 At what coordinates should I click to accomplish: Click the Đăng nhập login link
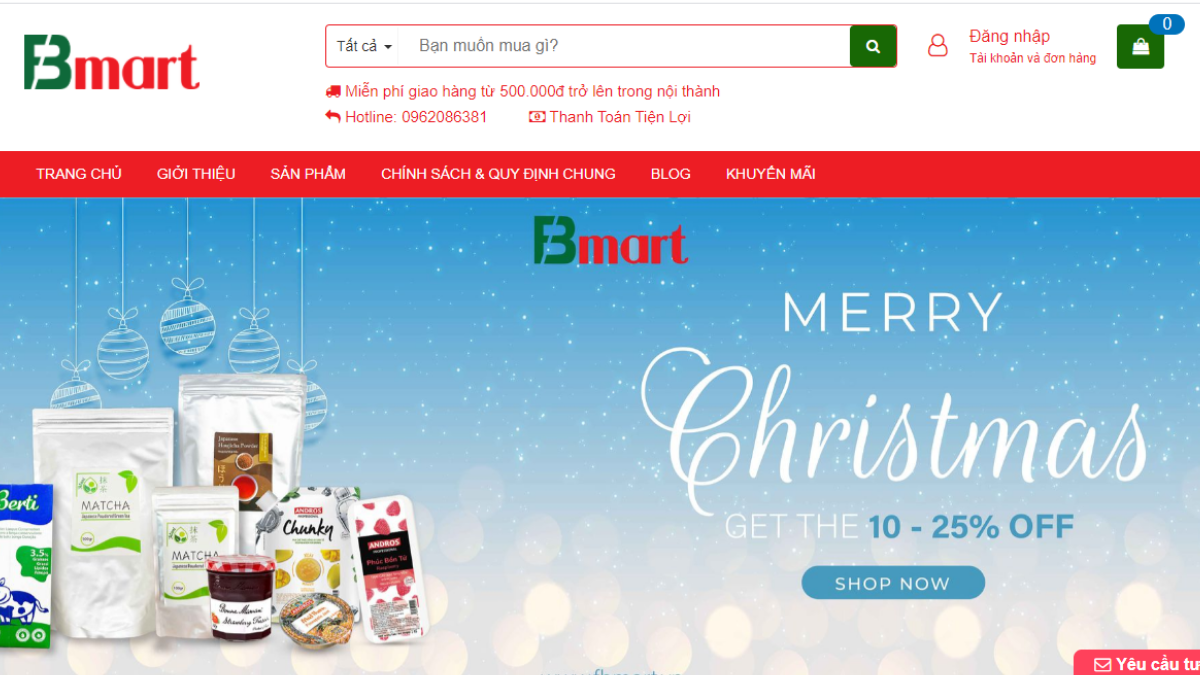coord(1009,36)
